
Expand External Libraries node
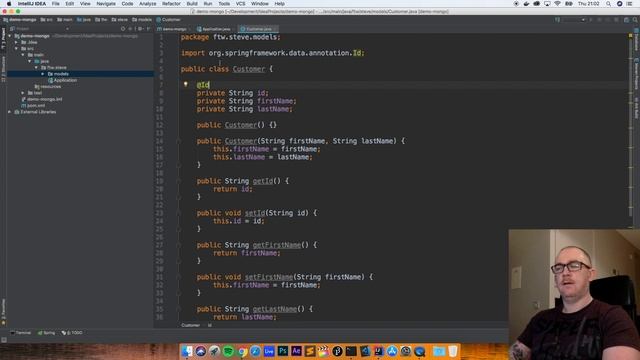pyautogui.click(x=10, y=112)
